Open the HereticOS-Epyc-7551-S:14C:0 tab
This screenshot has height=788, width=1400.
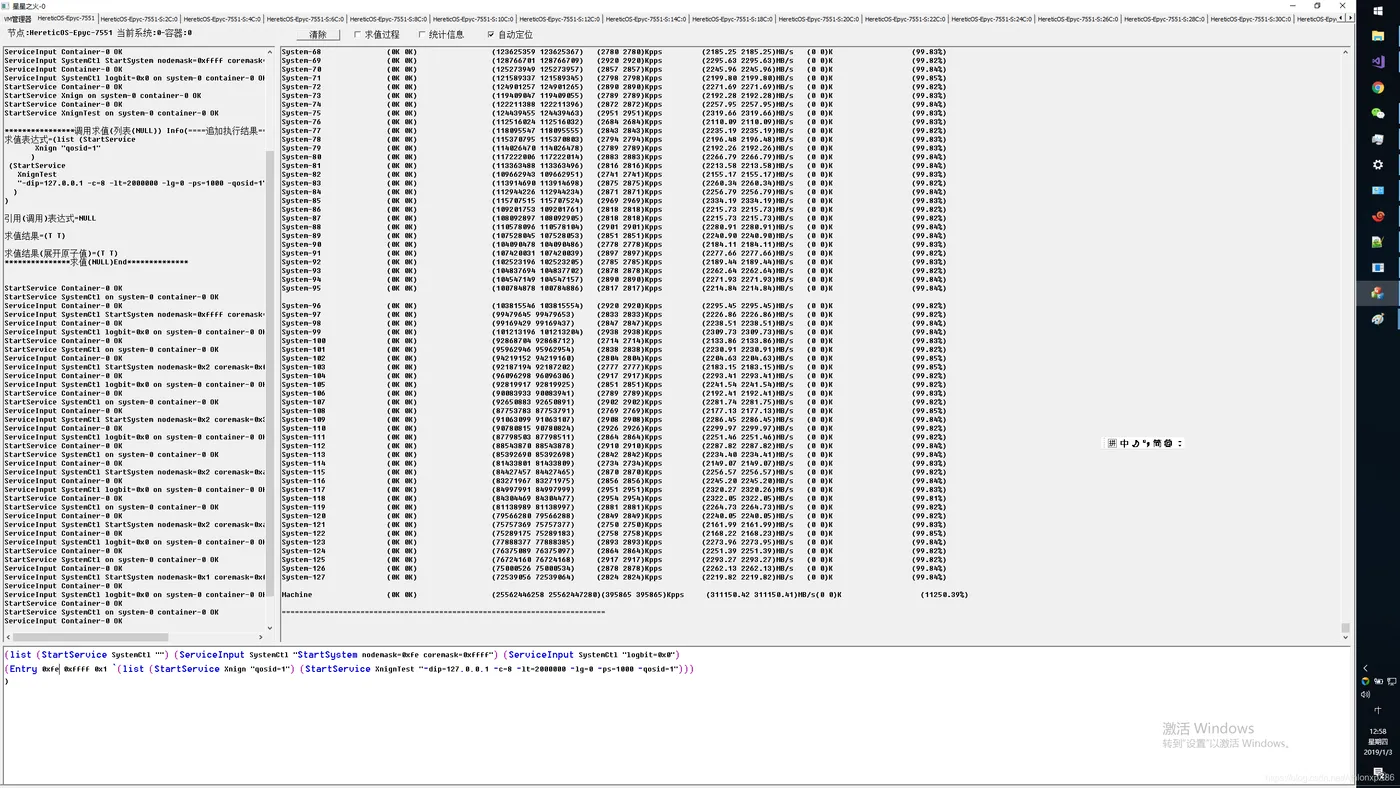[646, 19]
